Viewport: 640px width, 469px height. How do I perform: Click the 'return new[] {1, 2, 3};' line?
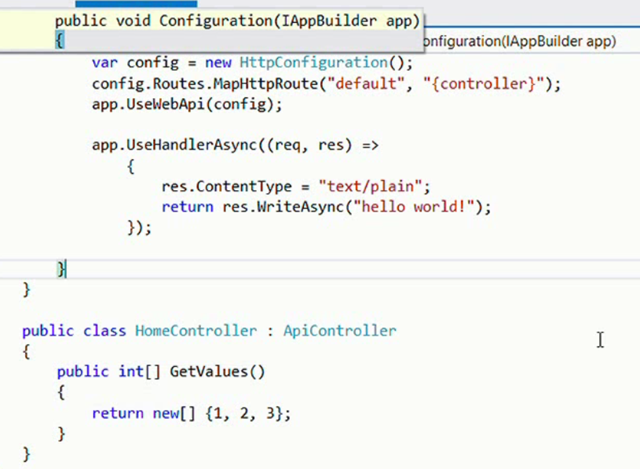(191, 413)
